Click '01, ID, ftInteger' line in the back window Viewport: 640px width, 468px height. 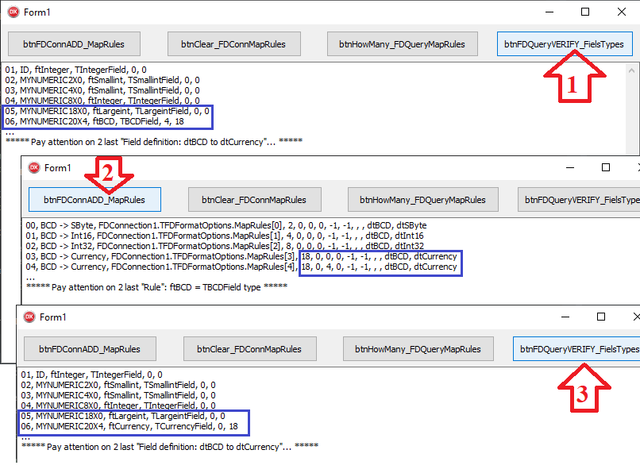(x=76, y=70)
